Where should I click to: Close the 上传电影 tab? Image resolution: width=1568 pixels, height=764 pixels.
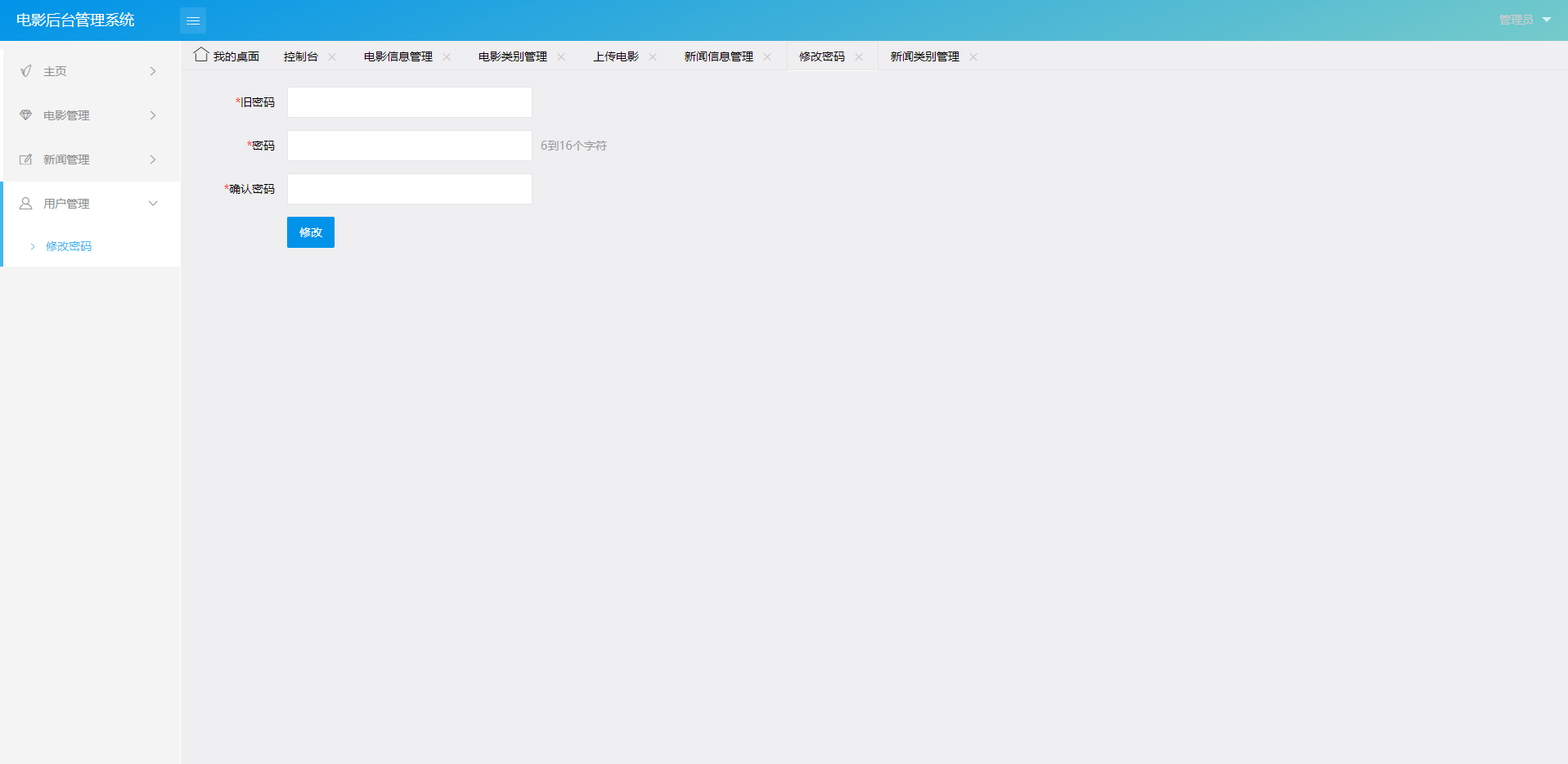[x=653, y=56]
